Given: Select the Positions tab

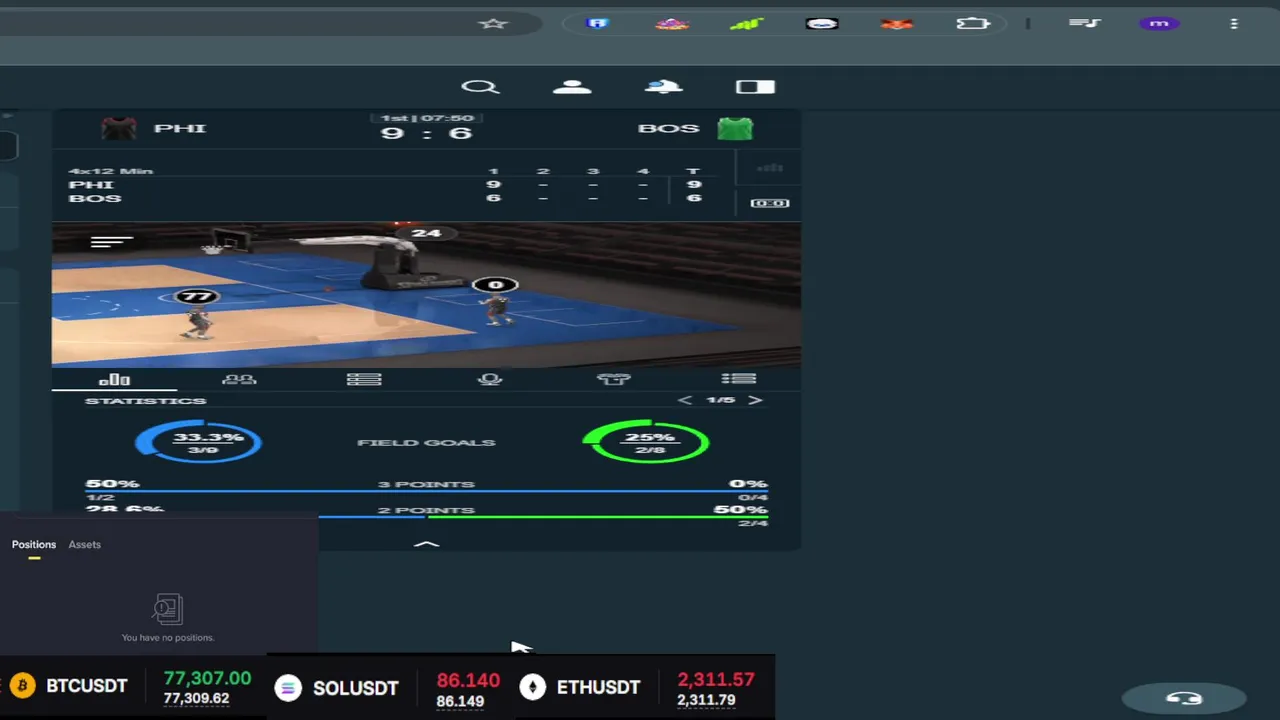Looking at the screenshot, I should click(34, 544).
